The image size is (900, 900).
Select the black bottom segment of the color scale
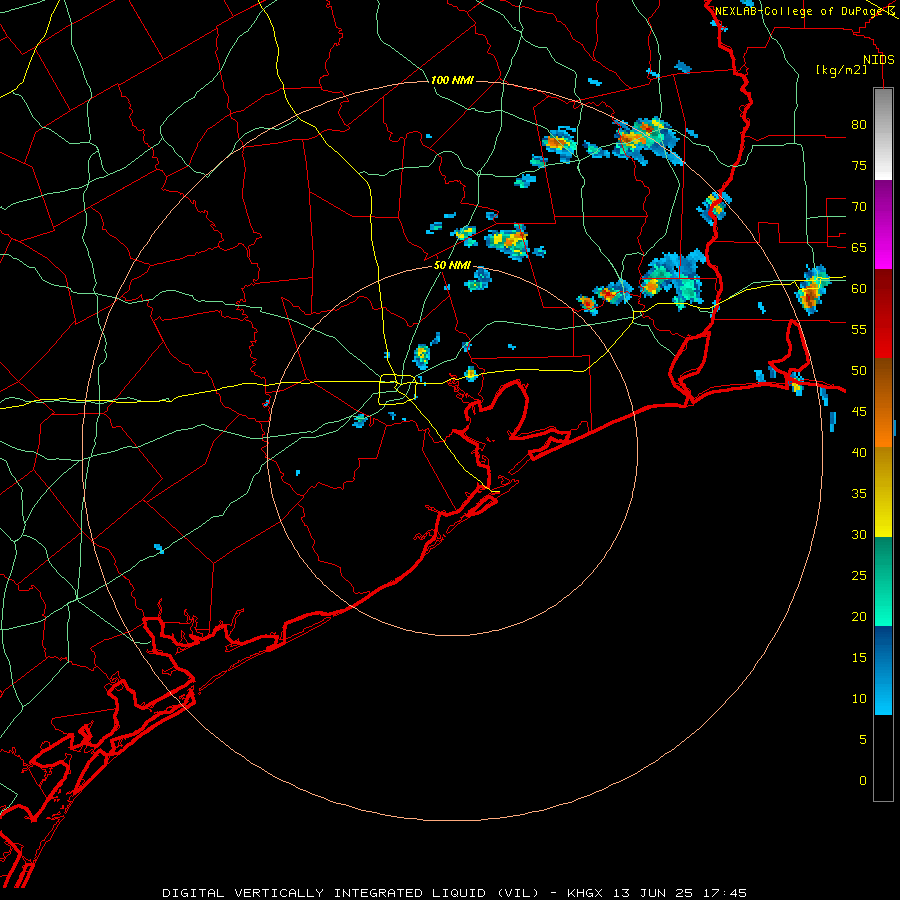[883, 758]
